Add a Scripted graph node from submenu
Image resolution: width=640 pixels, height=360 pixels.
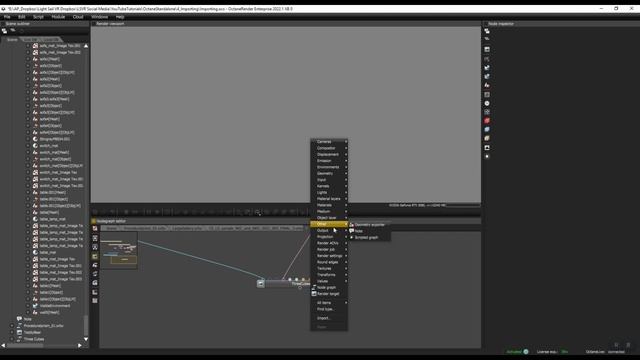369,238
